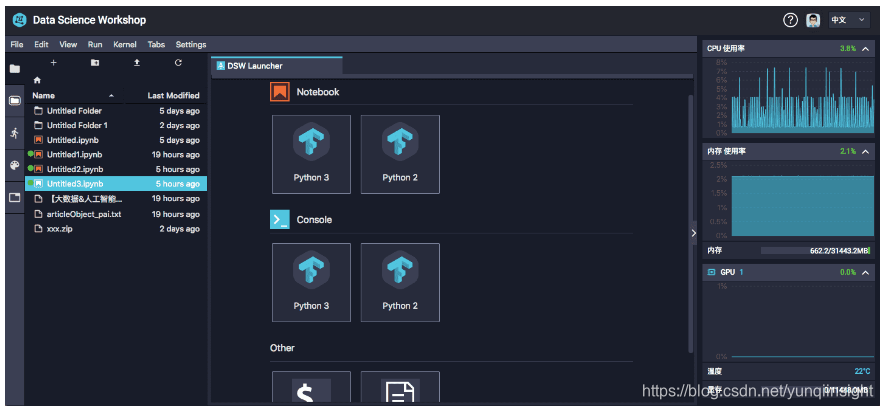Collapse the CPU 使用率 panel
The image size is (884, 410).
click(x=865, y=49)
